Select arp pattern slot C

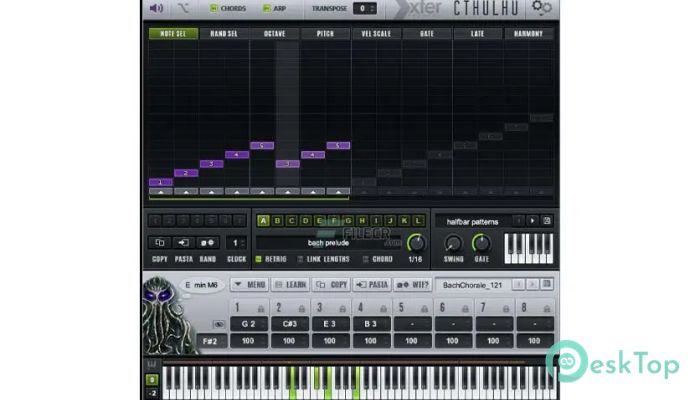(292, 221)
